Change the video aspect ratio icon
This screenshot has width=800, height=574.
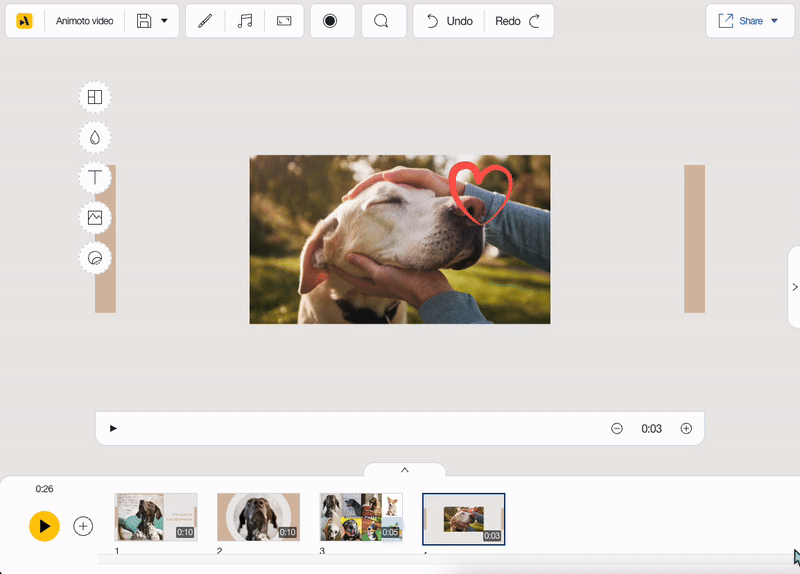point(284,21)
